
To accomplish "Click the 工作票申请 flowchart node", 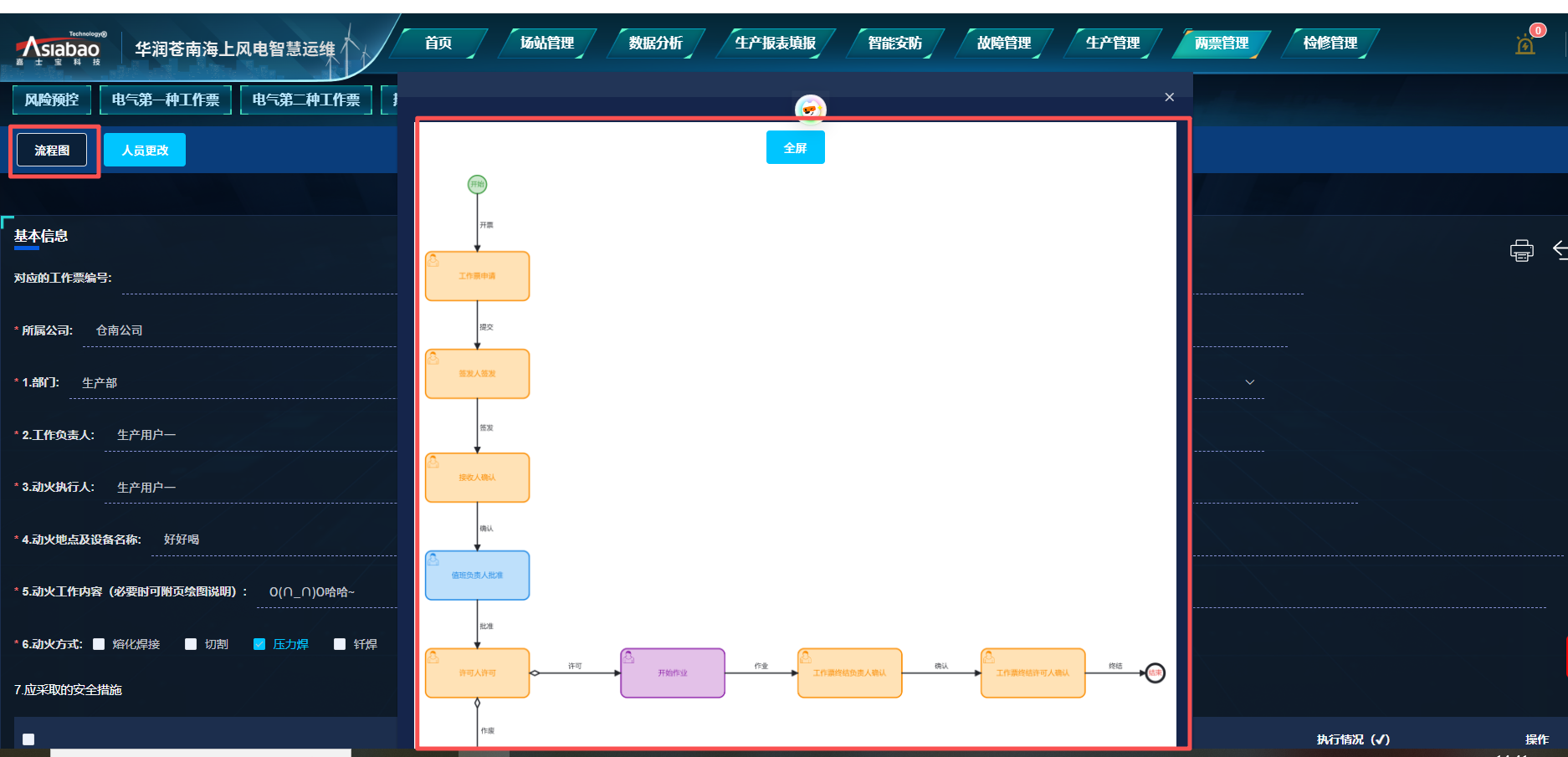I will coord(477,276).
